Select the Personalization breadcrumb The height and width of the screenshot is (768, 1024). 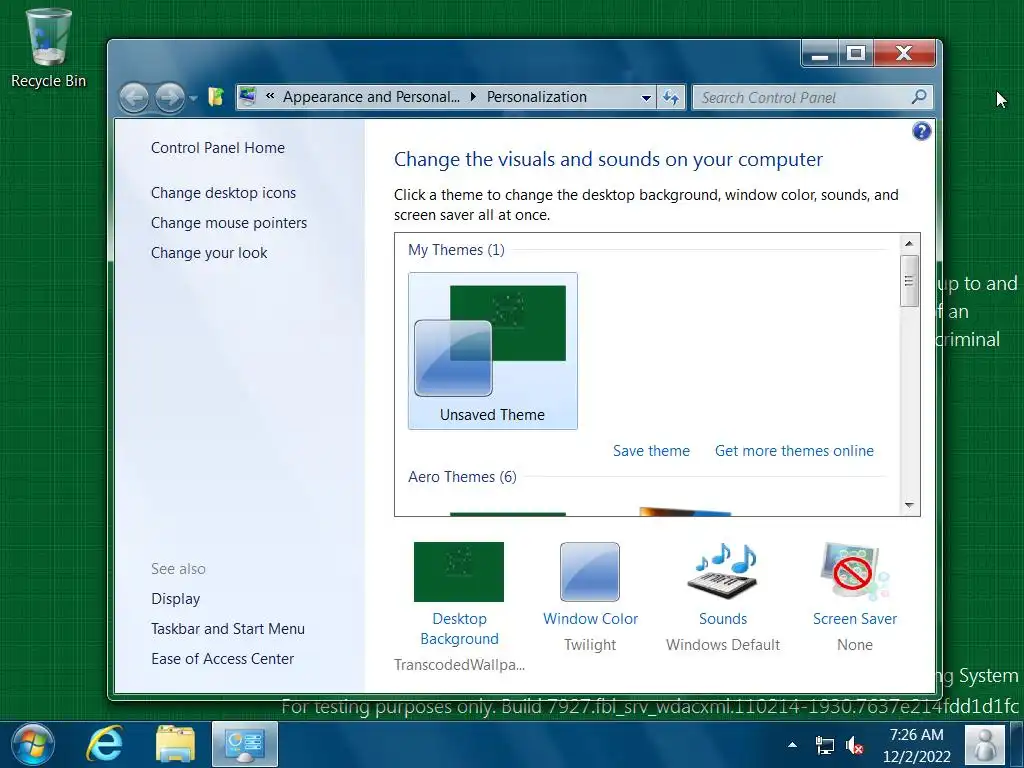click(536, 97)
